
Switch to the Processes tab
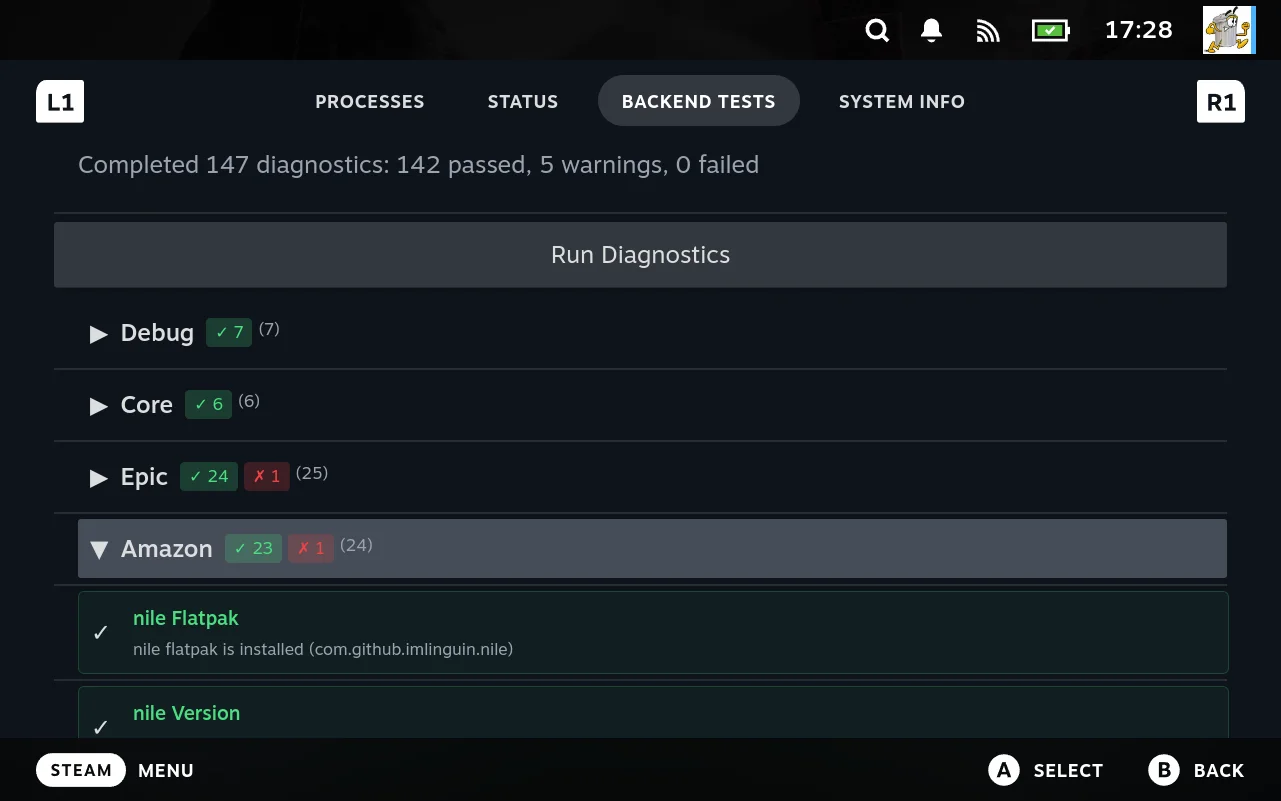coord(370,101)
